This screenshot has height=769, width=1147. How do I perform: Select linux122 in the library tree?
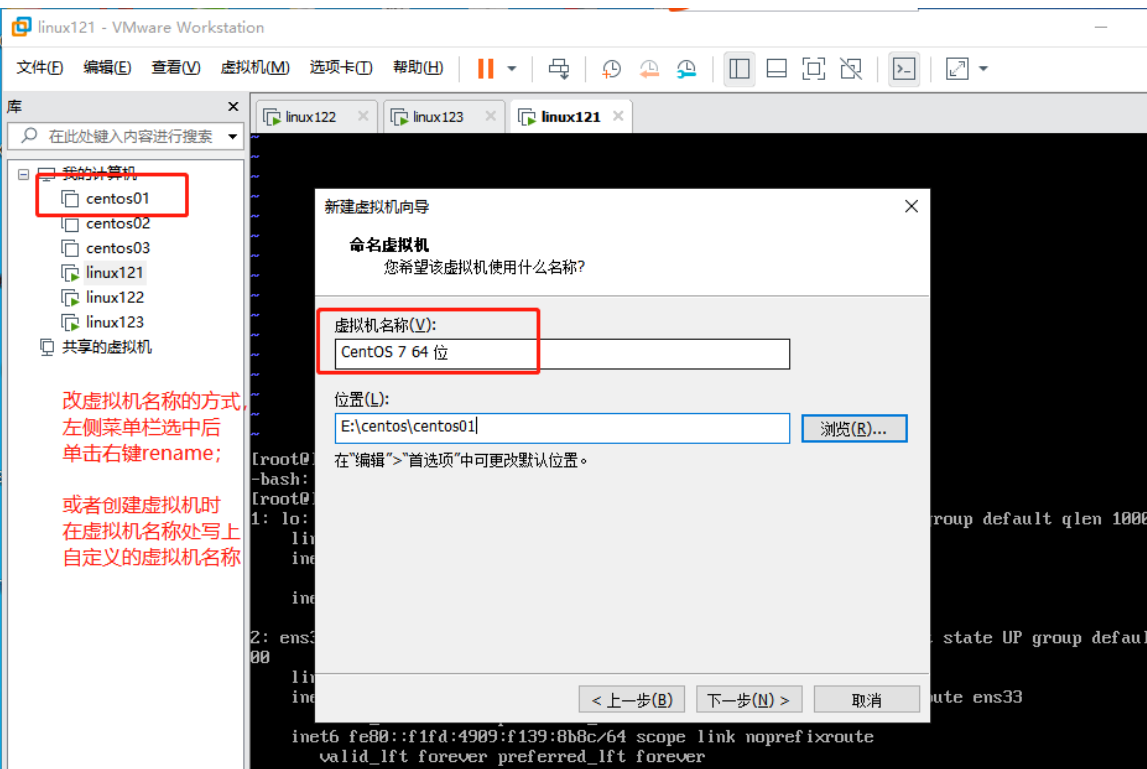point(114,298)
